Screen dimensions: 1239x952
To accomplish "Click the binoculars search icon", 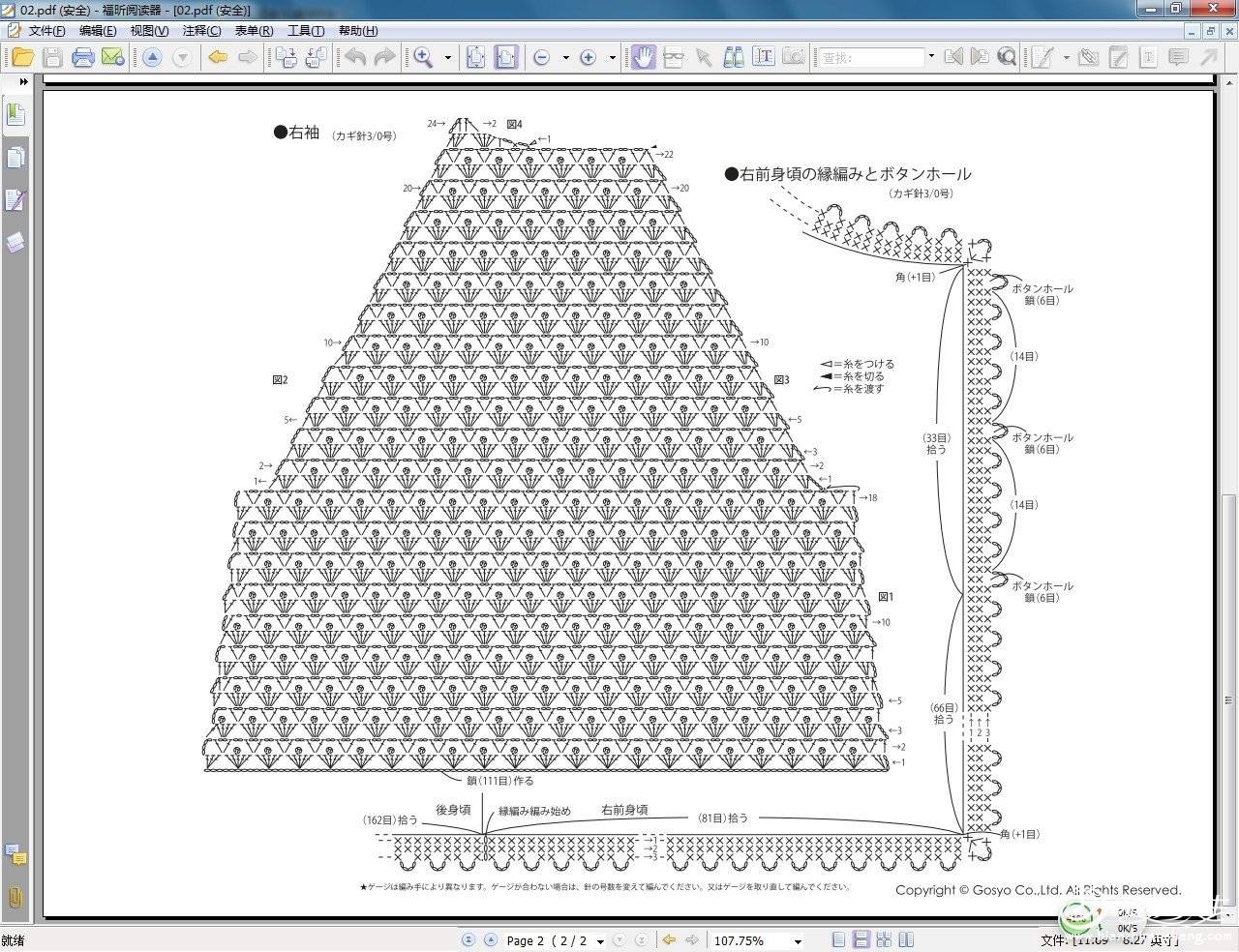I will [x=734, y=57].
